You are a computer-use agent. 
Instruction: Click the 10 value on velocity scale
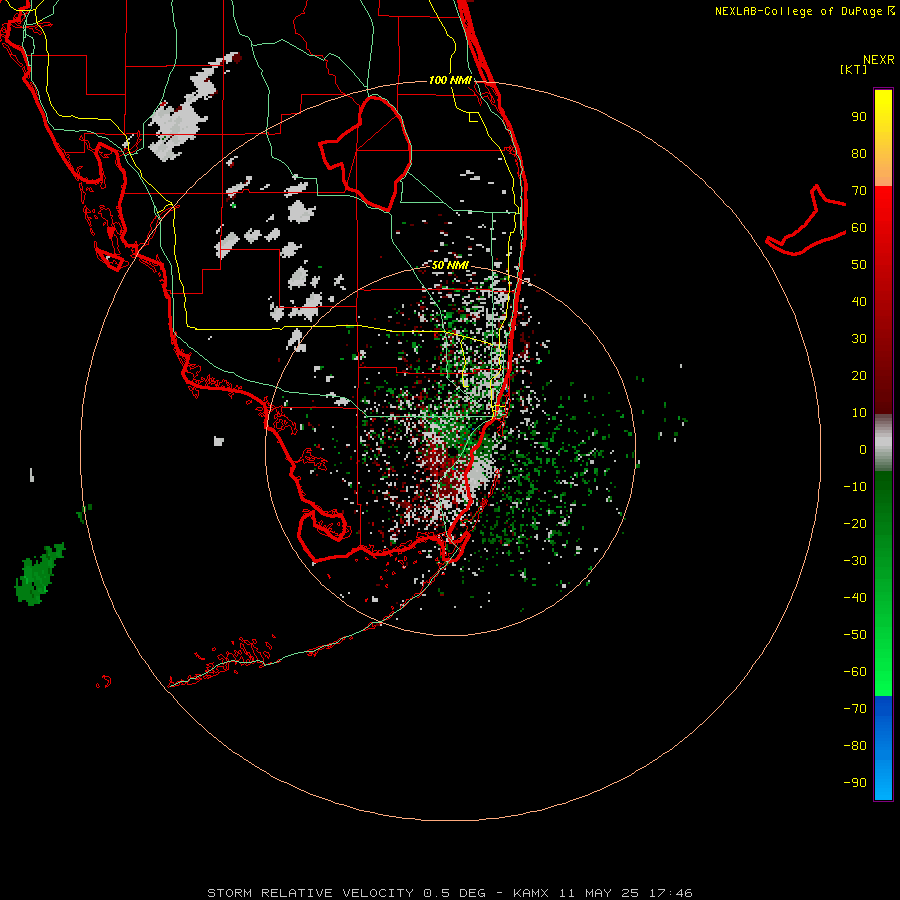(x=859, y=413)
